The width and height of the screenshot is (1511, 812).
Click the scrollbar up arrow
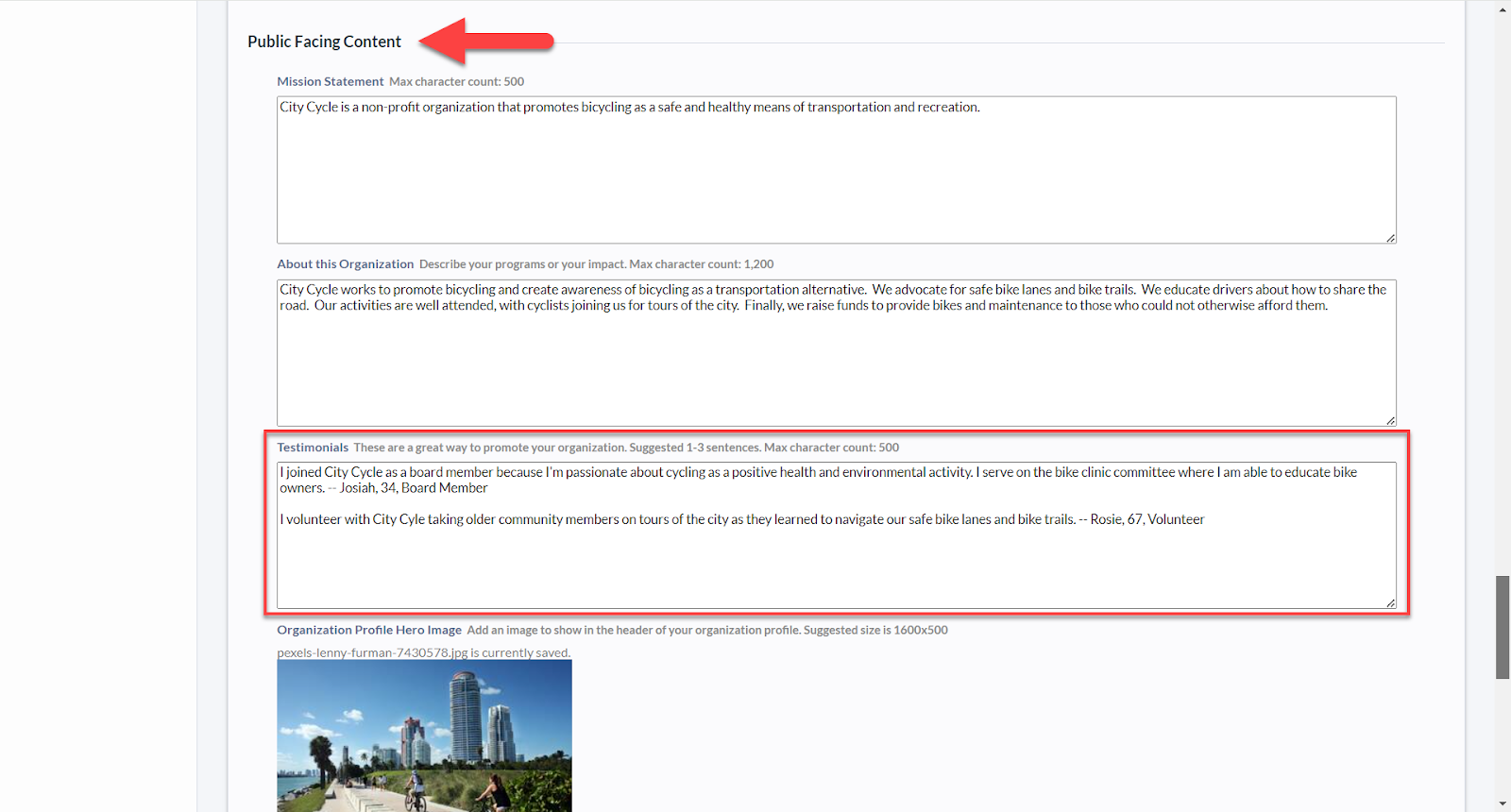(1503, 9)
